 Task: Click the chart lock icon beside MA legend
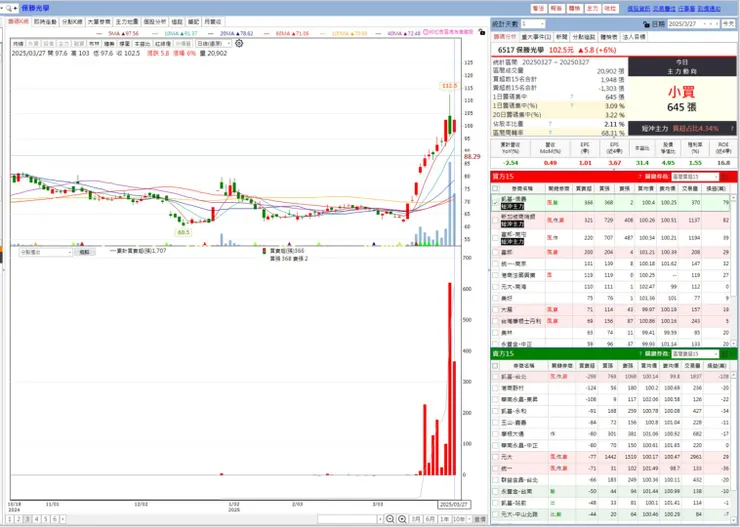click(481, 32)
